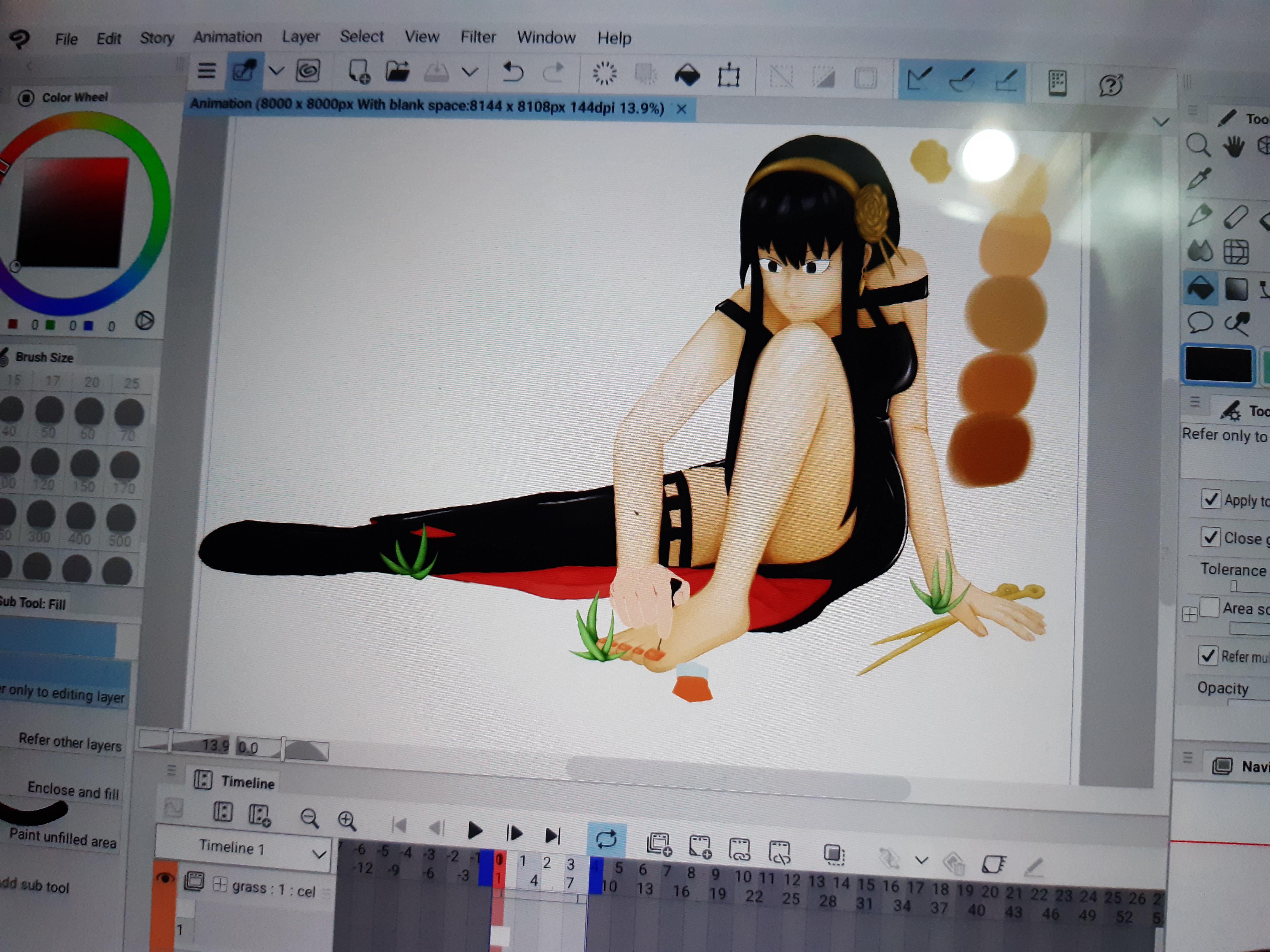The image size is (1270, 952).
Task: Click the black main color swatch
Action: 1218,364
